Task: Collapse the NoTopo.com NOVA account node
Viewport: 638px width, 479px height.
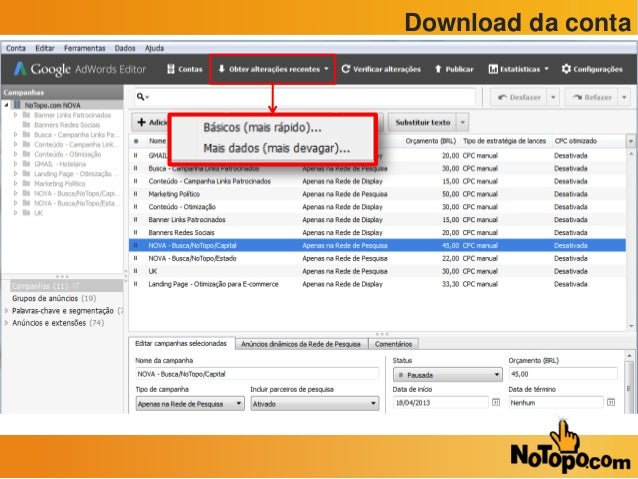Action: click(x=6, y=105)
